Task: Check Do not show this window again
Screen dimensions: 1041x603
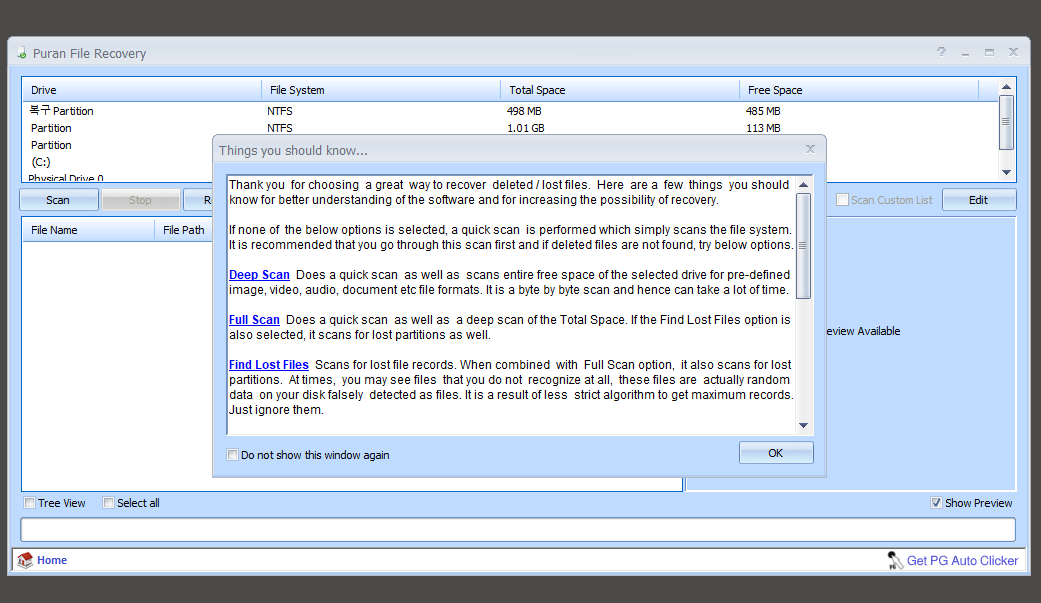Action: 232,455
